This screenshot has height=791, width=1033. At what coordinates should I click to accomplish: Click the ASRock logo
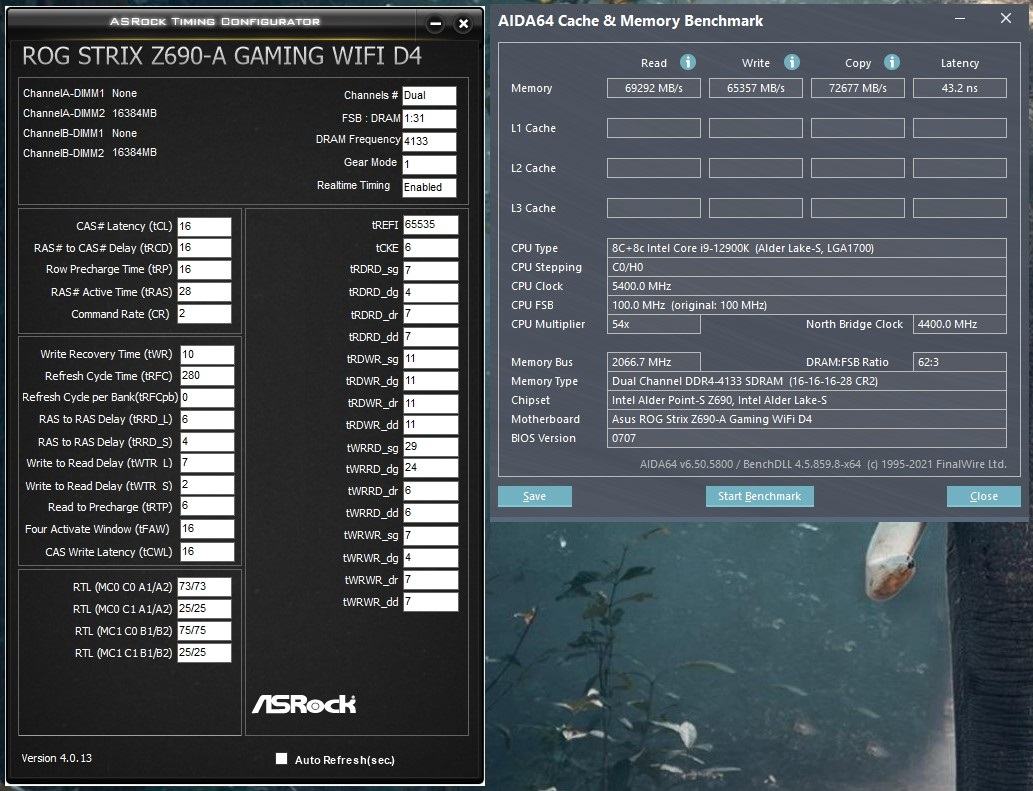click(x=304, y=704)
